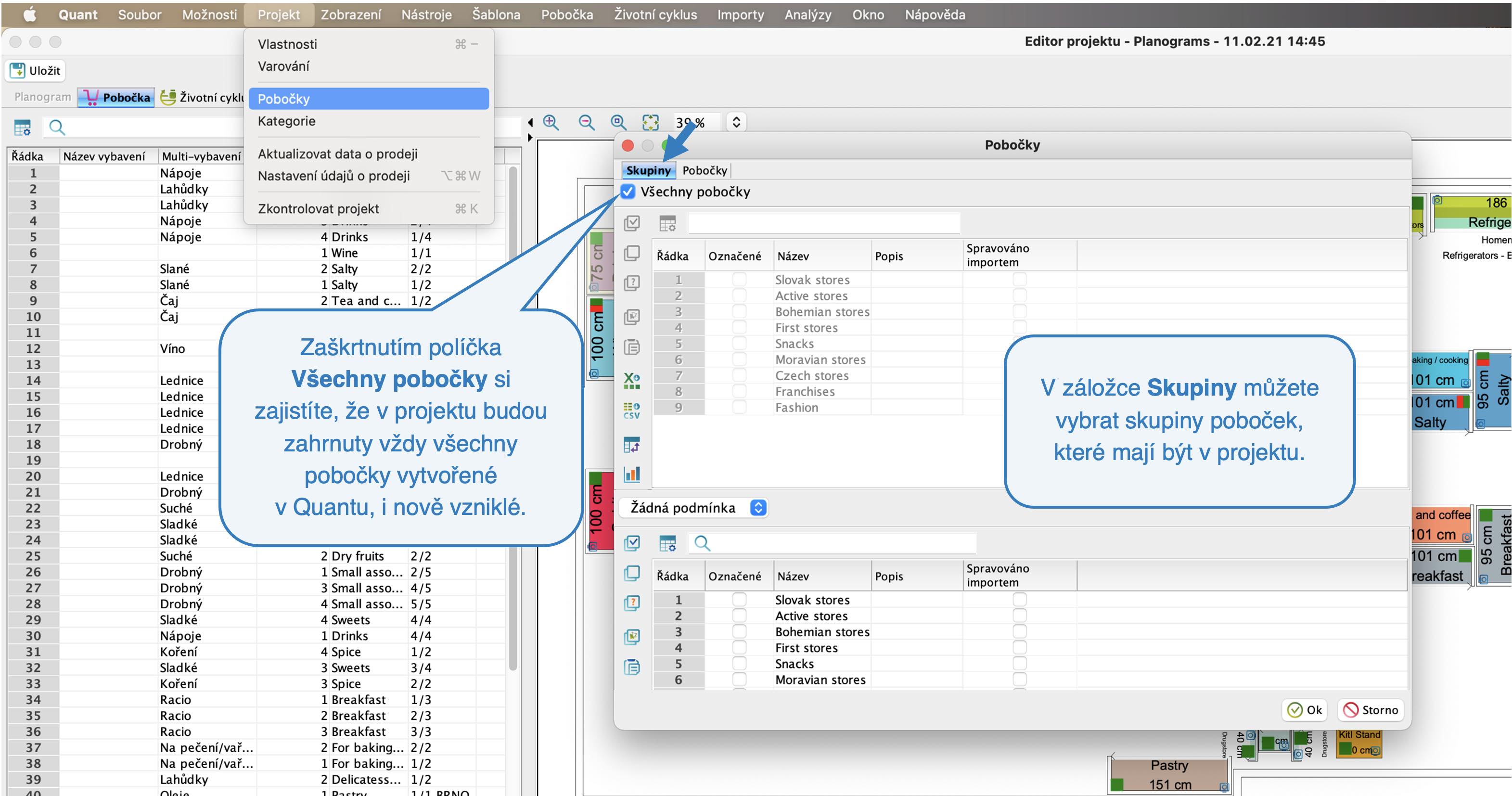
Task: Toggle Spravováno importem for lower Slovak stores
Action: (1020, 599)
